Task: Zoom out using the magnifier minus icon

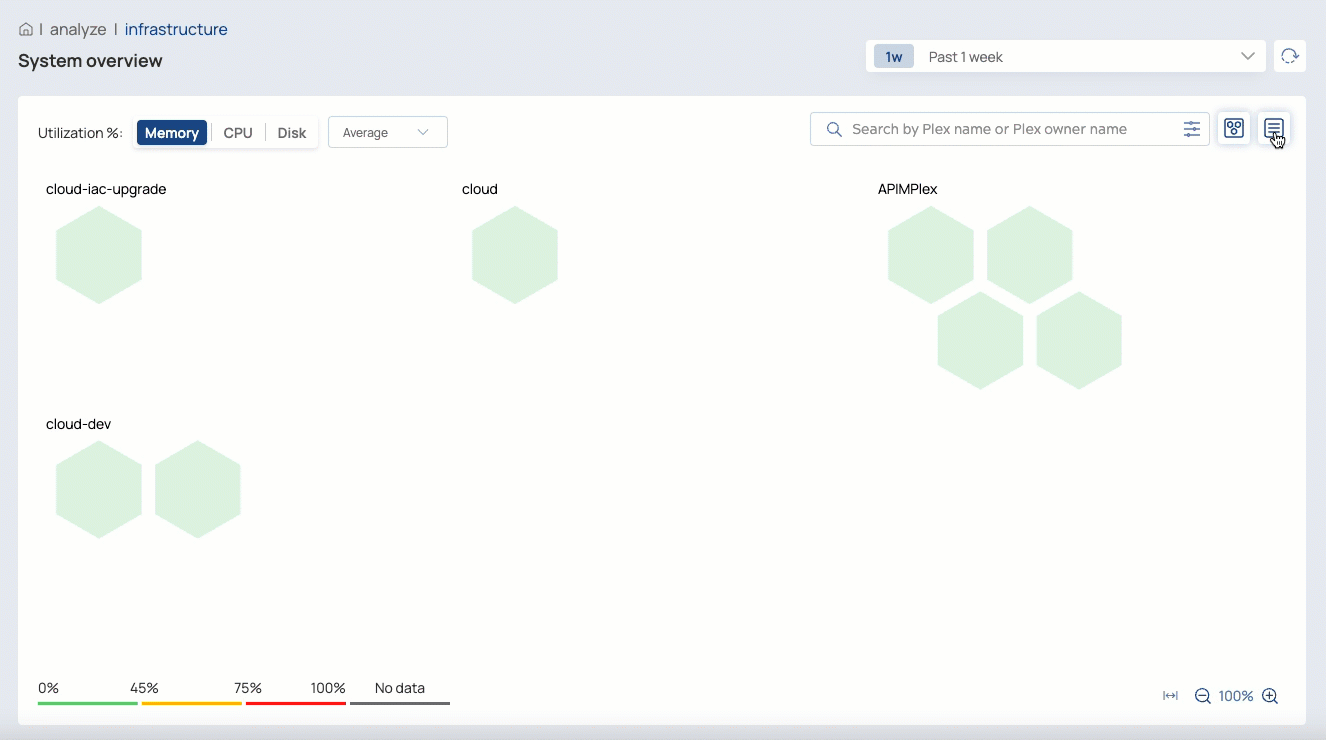Action: click(x=1202, y=695)
